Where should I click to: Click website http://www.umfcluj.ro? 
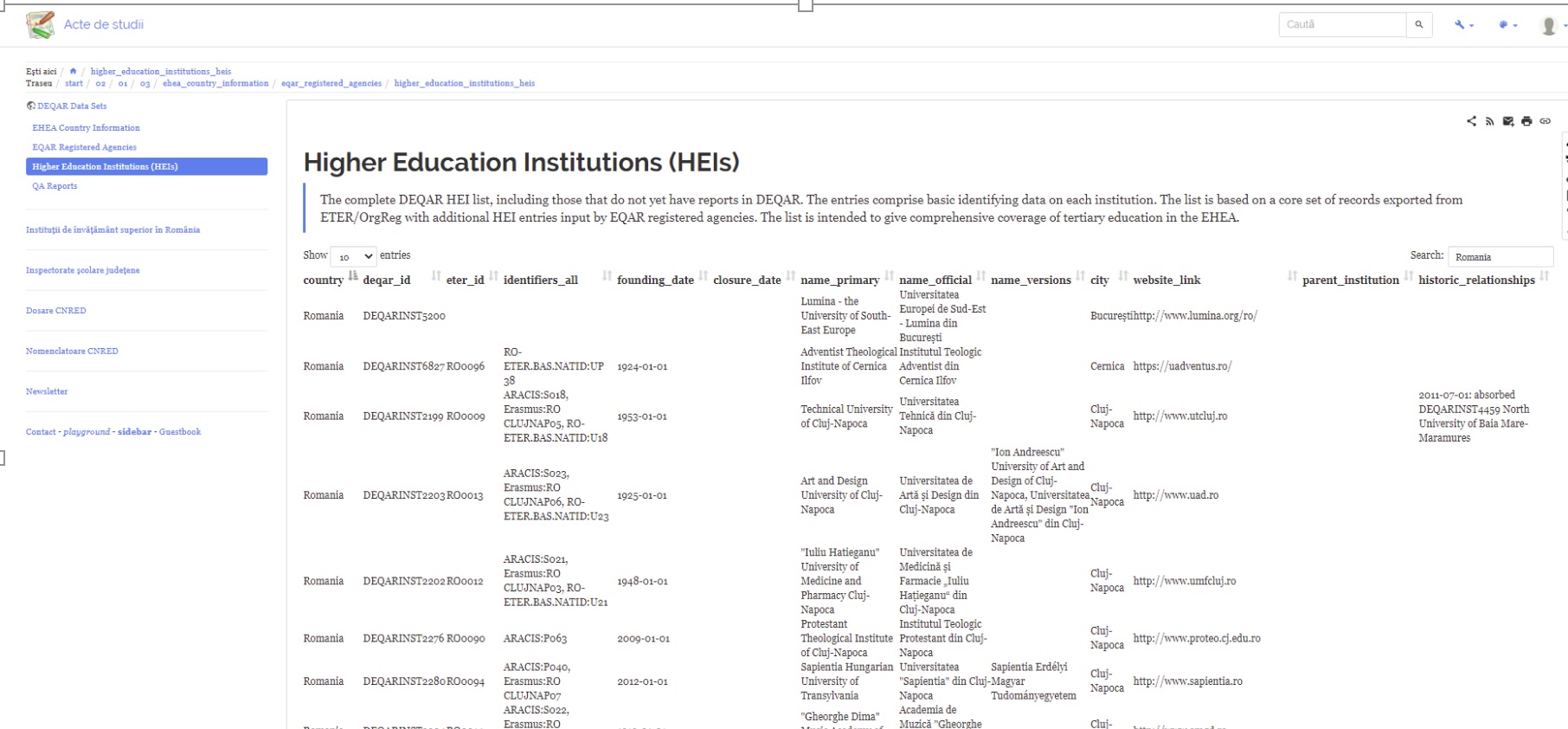tap(1185, 581)
